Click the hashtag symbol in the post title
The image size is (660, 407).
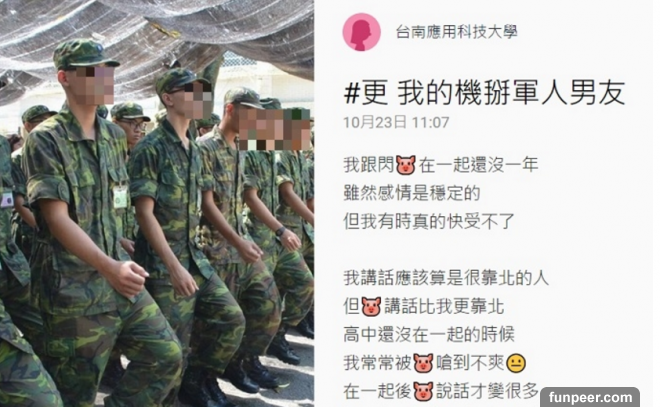(352, 93)
